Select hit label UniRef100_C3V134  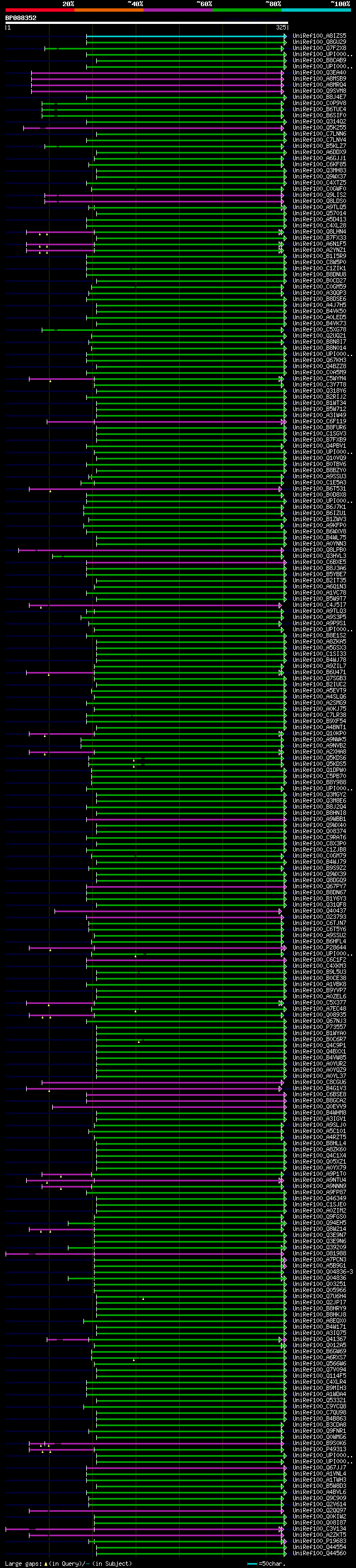[319, 1529]
